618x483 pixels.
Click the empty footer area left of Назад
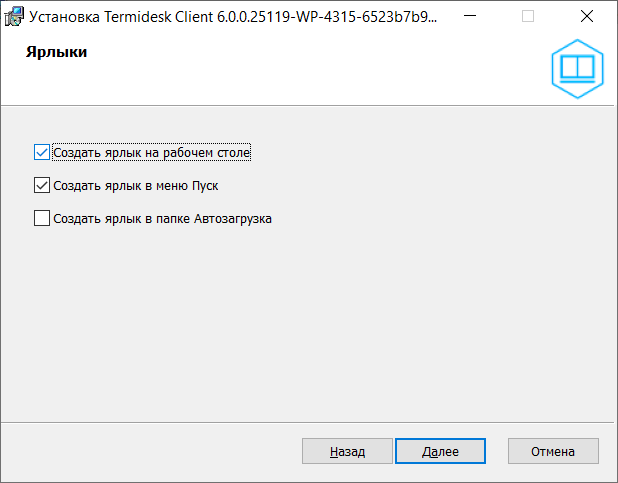point(150,452)
